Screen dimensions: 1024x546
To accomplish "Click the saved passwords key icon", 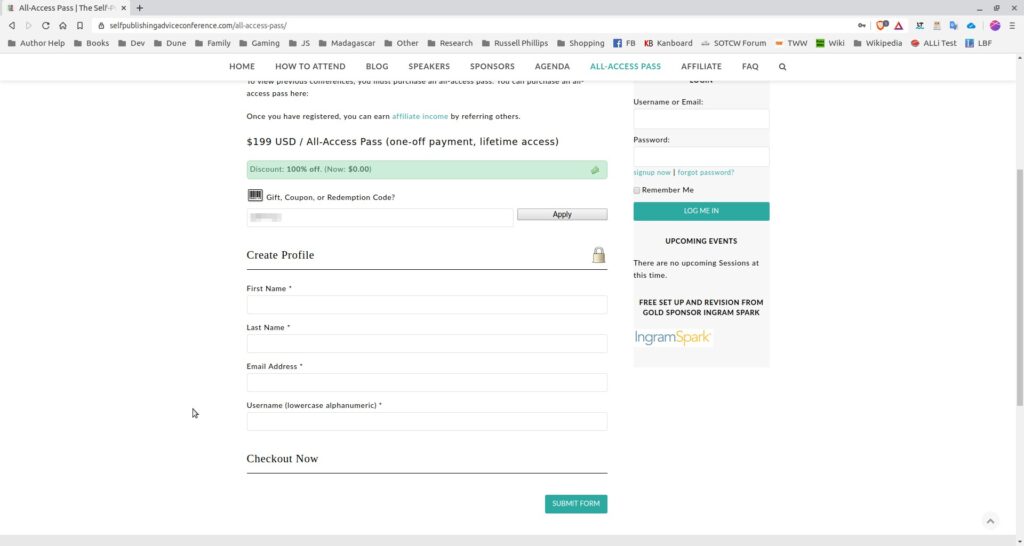I will (x=862, y=25).
